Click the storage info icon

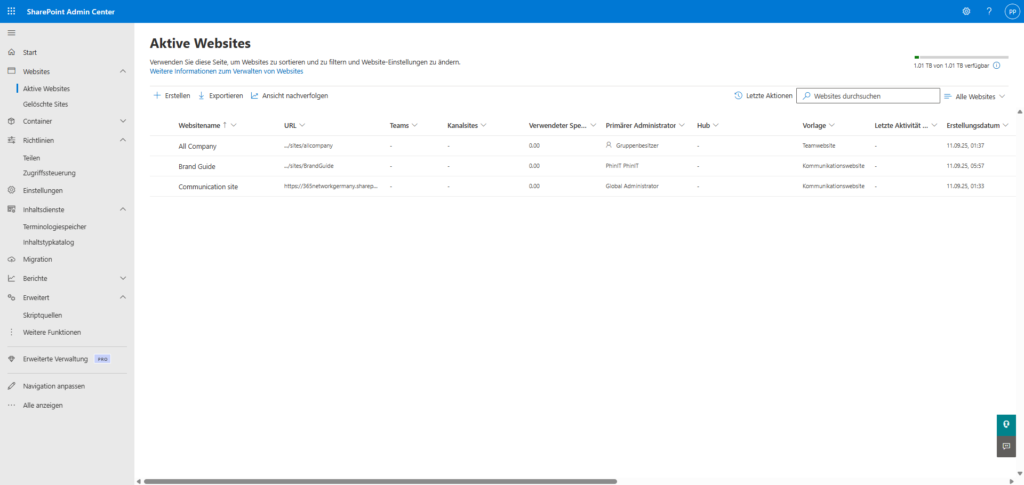[996, 65]
